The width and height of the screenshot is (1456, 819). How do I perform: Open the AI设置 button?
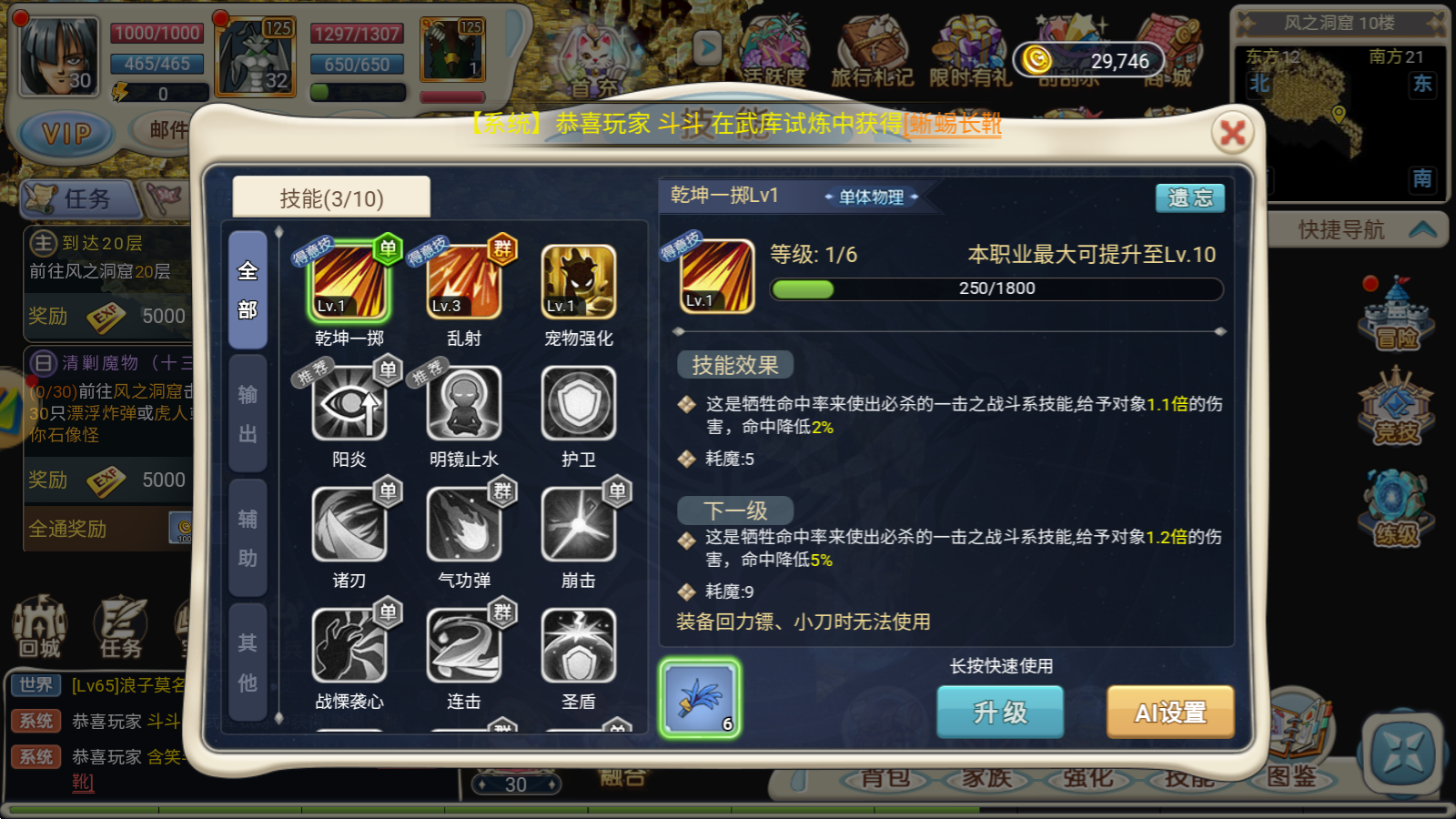click(1170, 712)
